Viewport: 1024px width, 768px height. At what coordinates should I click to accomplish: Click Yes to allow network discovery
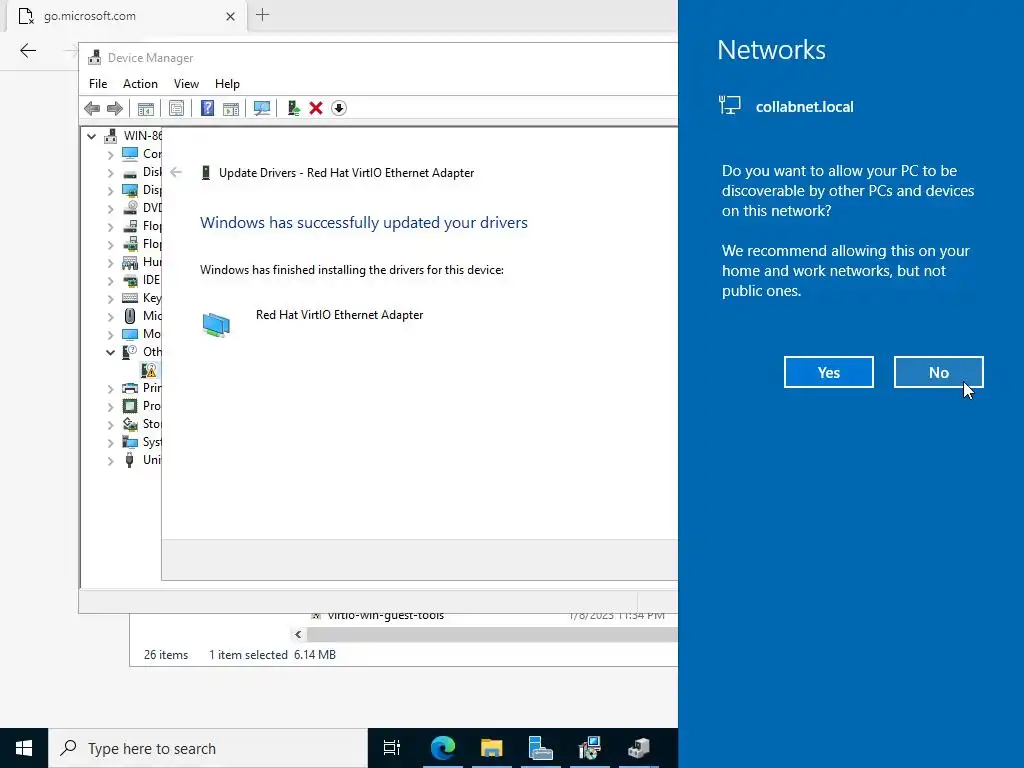pyautogui.click(x=829, y=372)
